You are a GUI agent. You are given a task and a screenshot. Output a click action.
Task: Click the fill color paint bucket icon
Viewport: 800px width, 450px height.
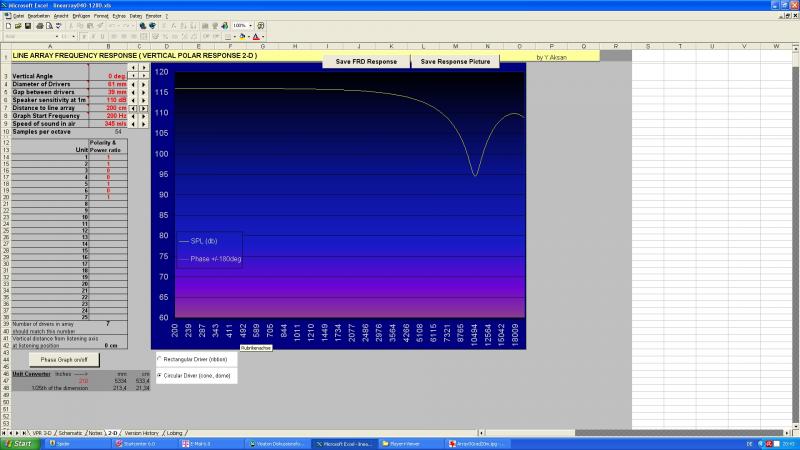[x=244, y=36]
